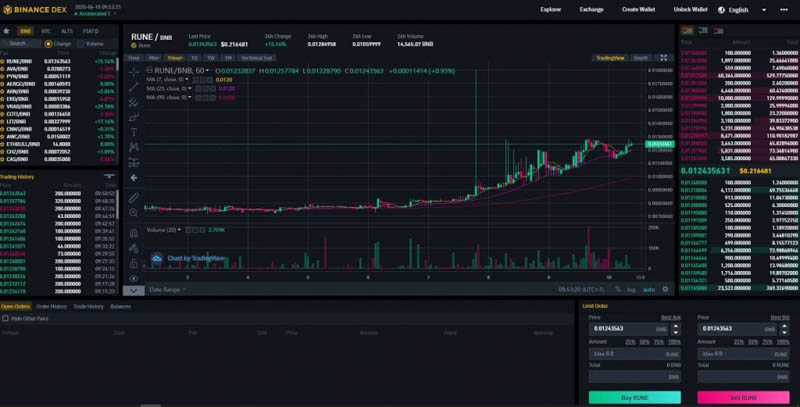Select the crosshair cursor tool on chart

pos(134,72)
